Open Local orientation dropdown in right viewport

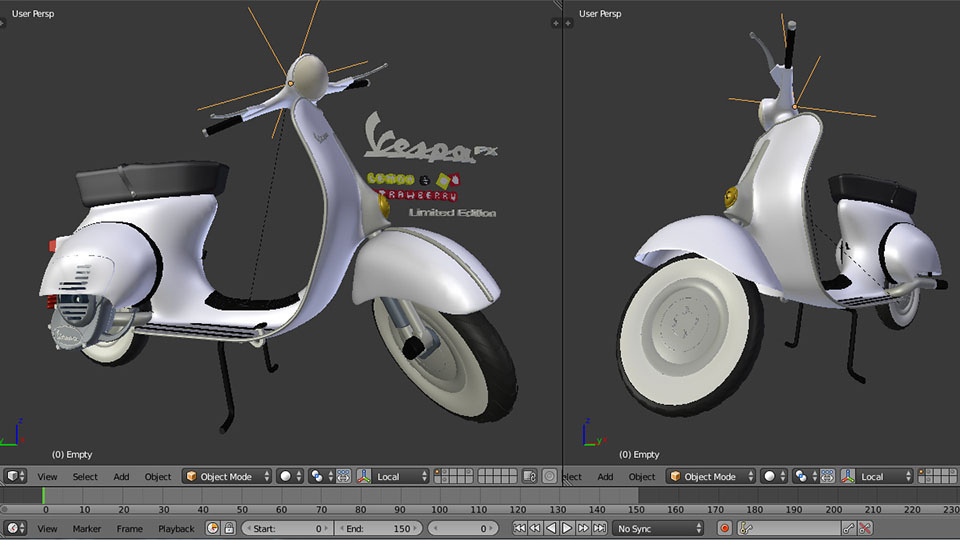coord(884,476)
